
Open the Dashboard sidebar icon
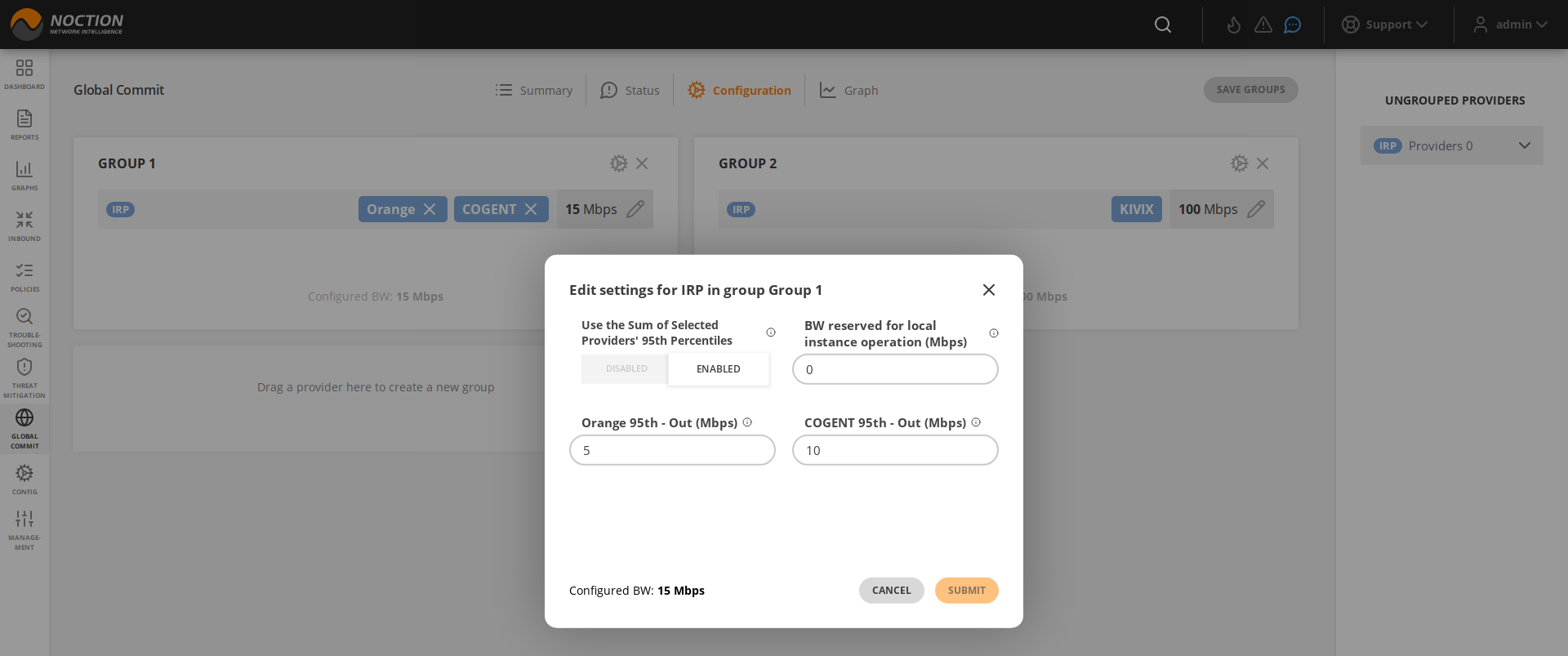24,73
